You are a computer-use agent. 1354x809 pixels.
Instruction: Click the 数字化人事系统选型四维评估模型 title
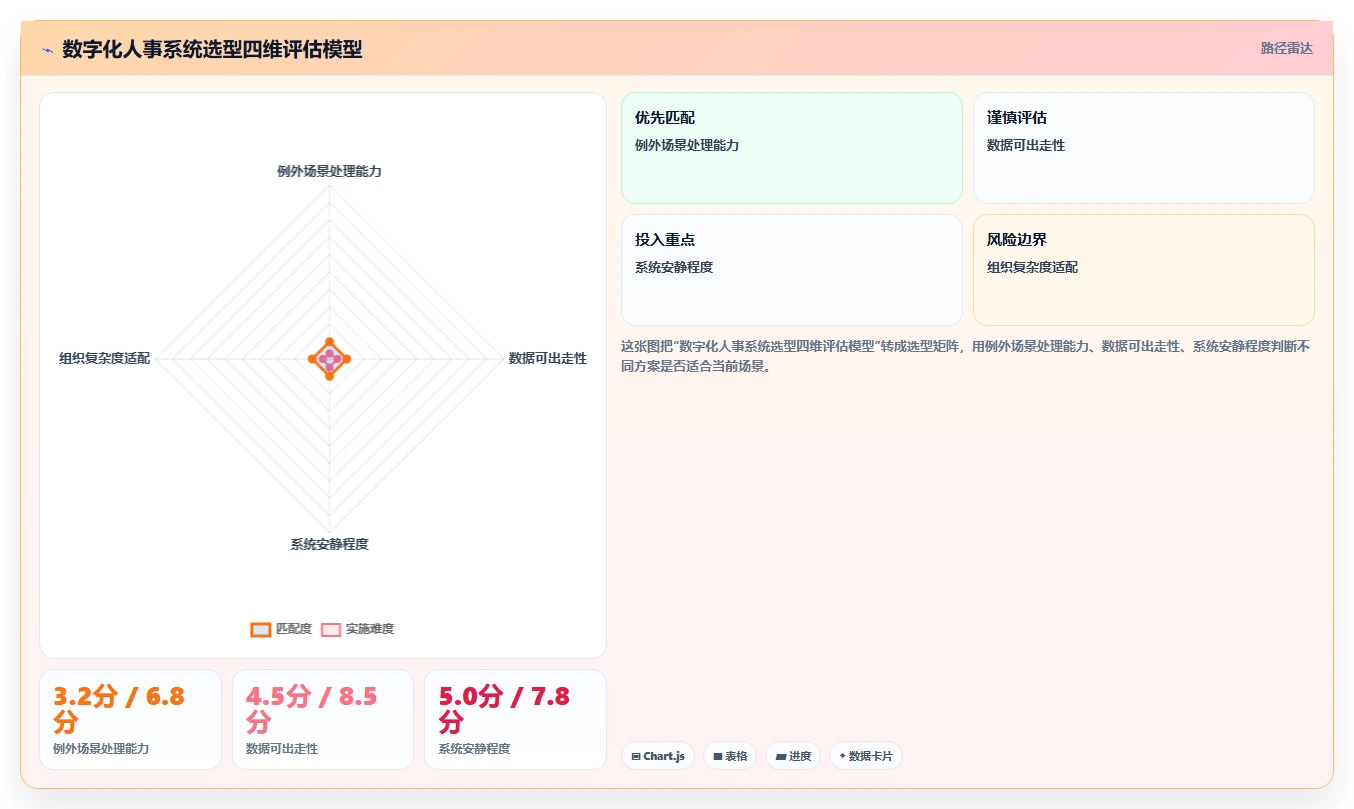pyautogui.click(x=212, y=49)
